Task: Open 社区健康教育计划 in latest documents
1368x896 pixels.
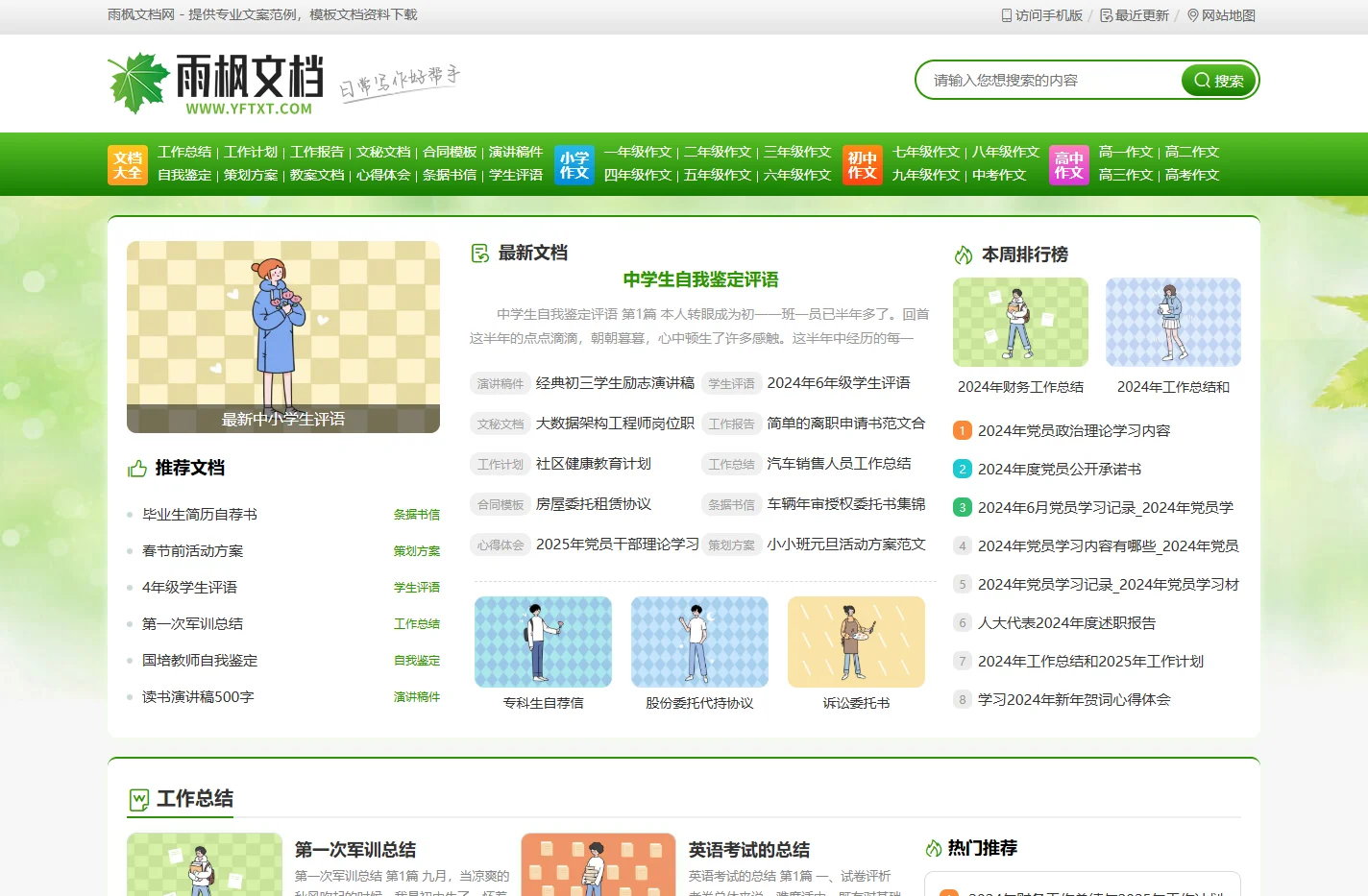Action: (594, 463)
